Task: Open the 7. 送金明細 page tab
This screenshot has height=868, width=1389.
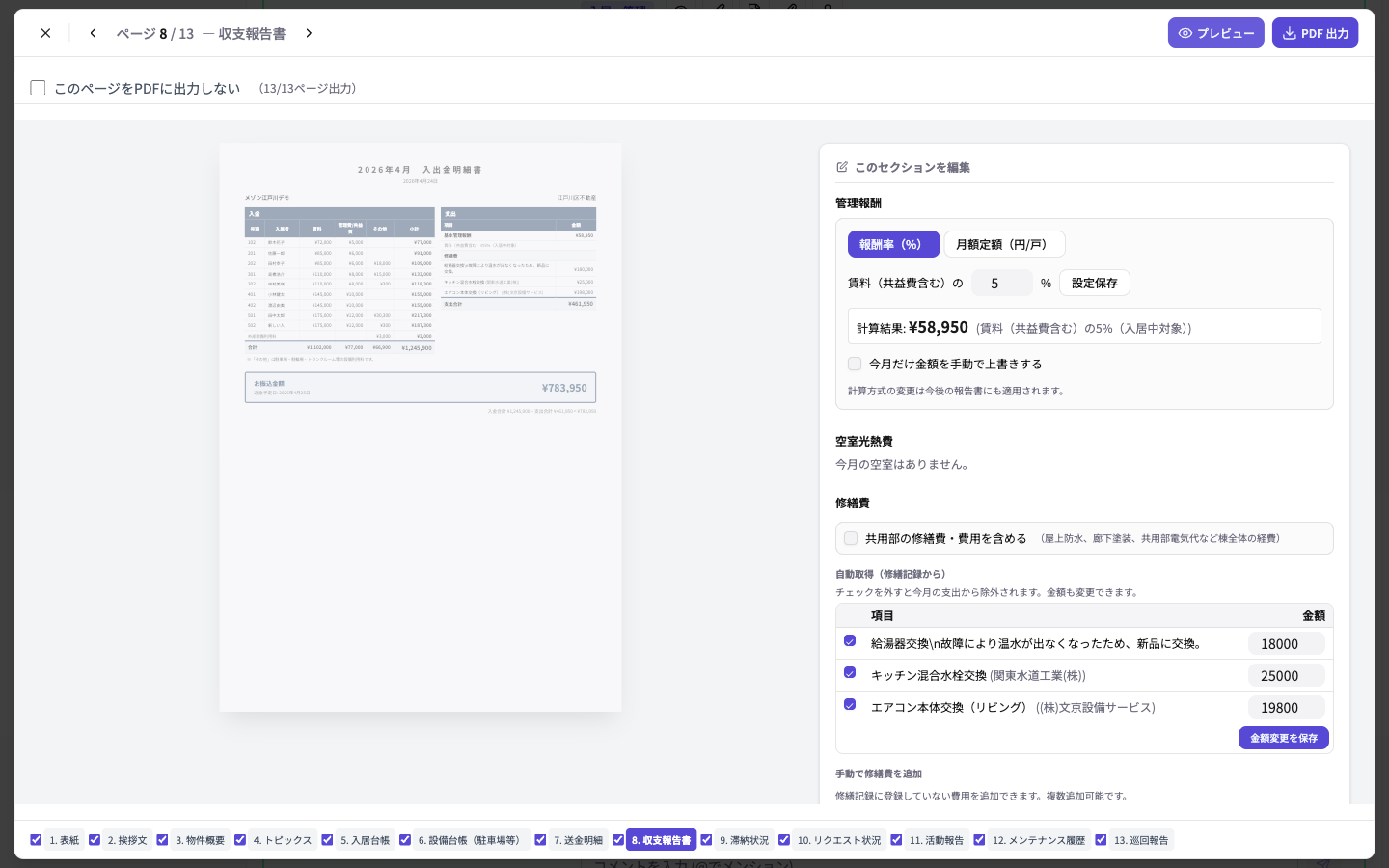Action: point(578,840)
